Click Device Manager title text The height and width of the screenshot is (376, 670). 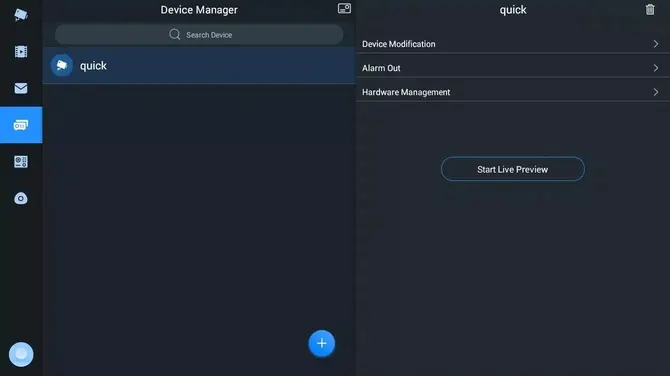199,10
